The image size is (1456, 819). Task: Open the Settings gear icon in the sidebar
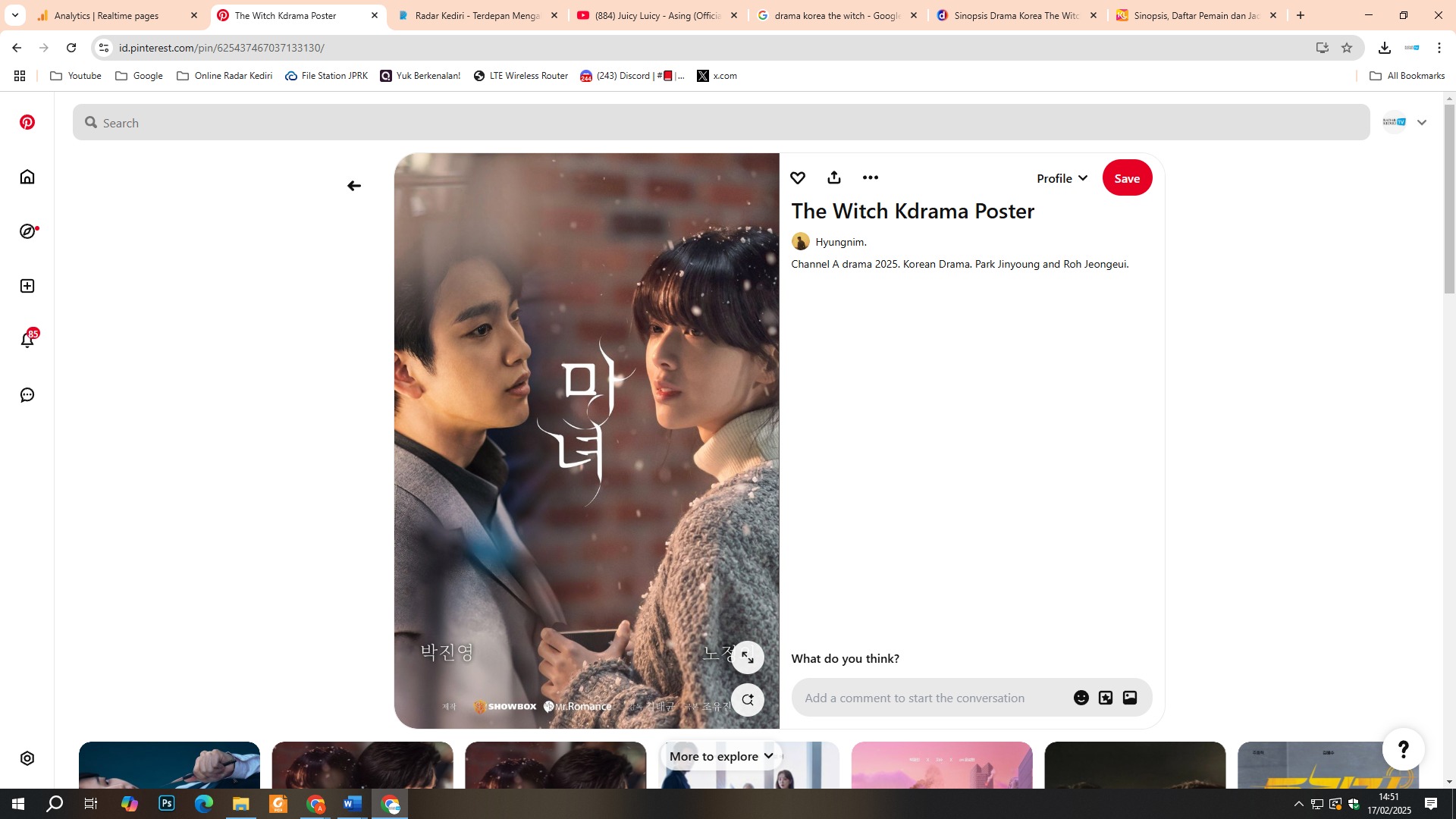click(x=27, y=758)
